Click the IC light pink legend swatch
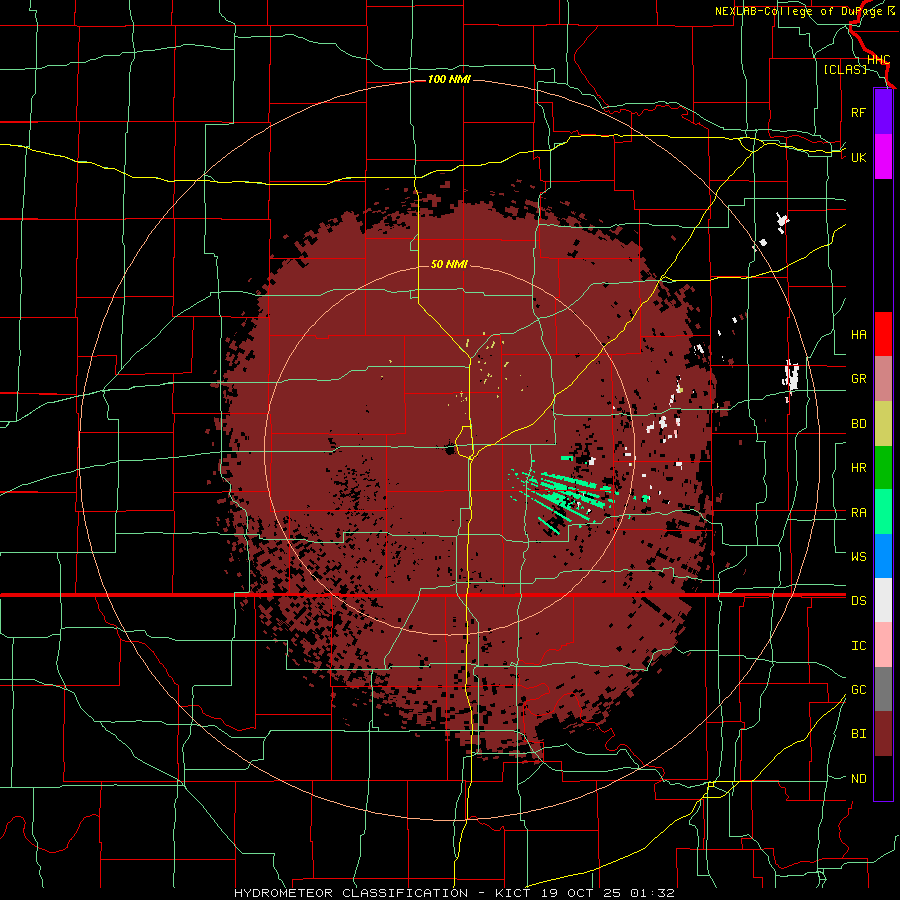Viewport: 900px width, 900px height. tap(883, 645)
